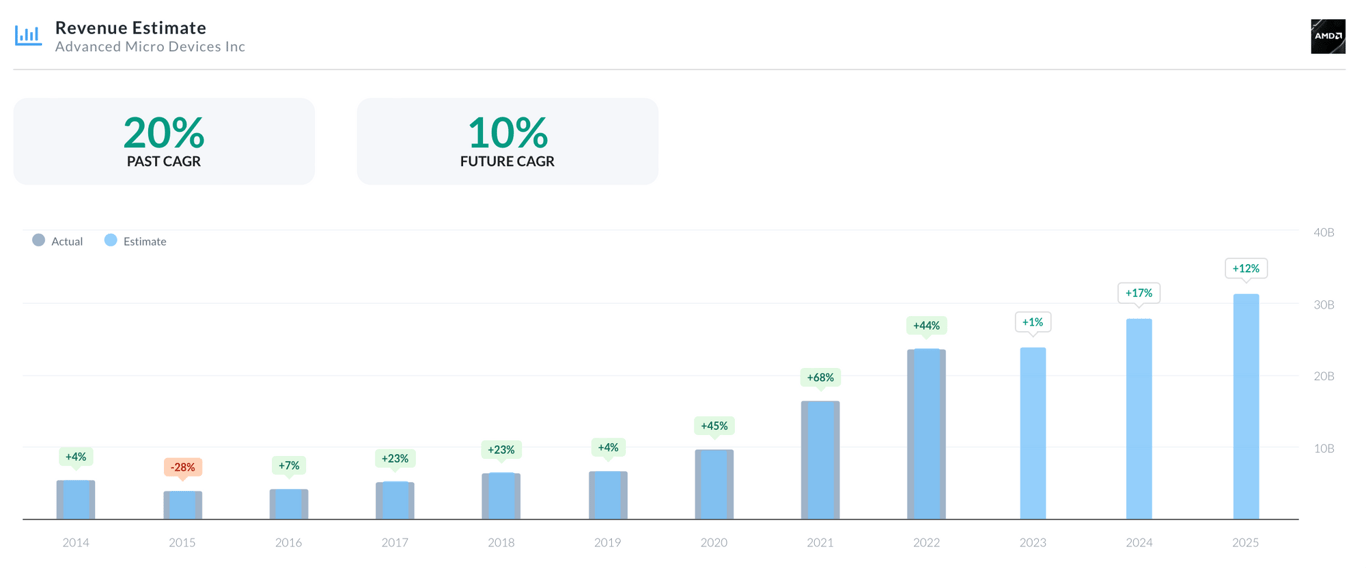Select the 20% Past CAGR card

(x=164, y=141)
